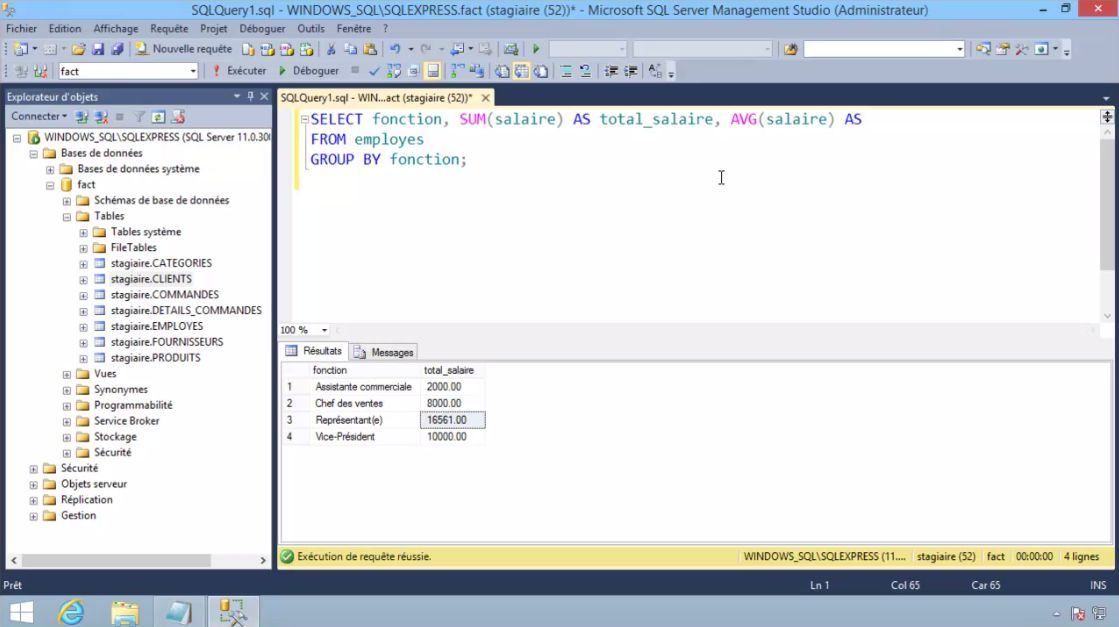Viewport: 1119px width, 627px height.
Task: Open the Fenêtre menu
Action: click(x=354, y=29)
